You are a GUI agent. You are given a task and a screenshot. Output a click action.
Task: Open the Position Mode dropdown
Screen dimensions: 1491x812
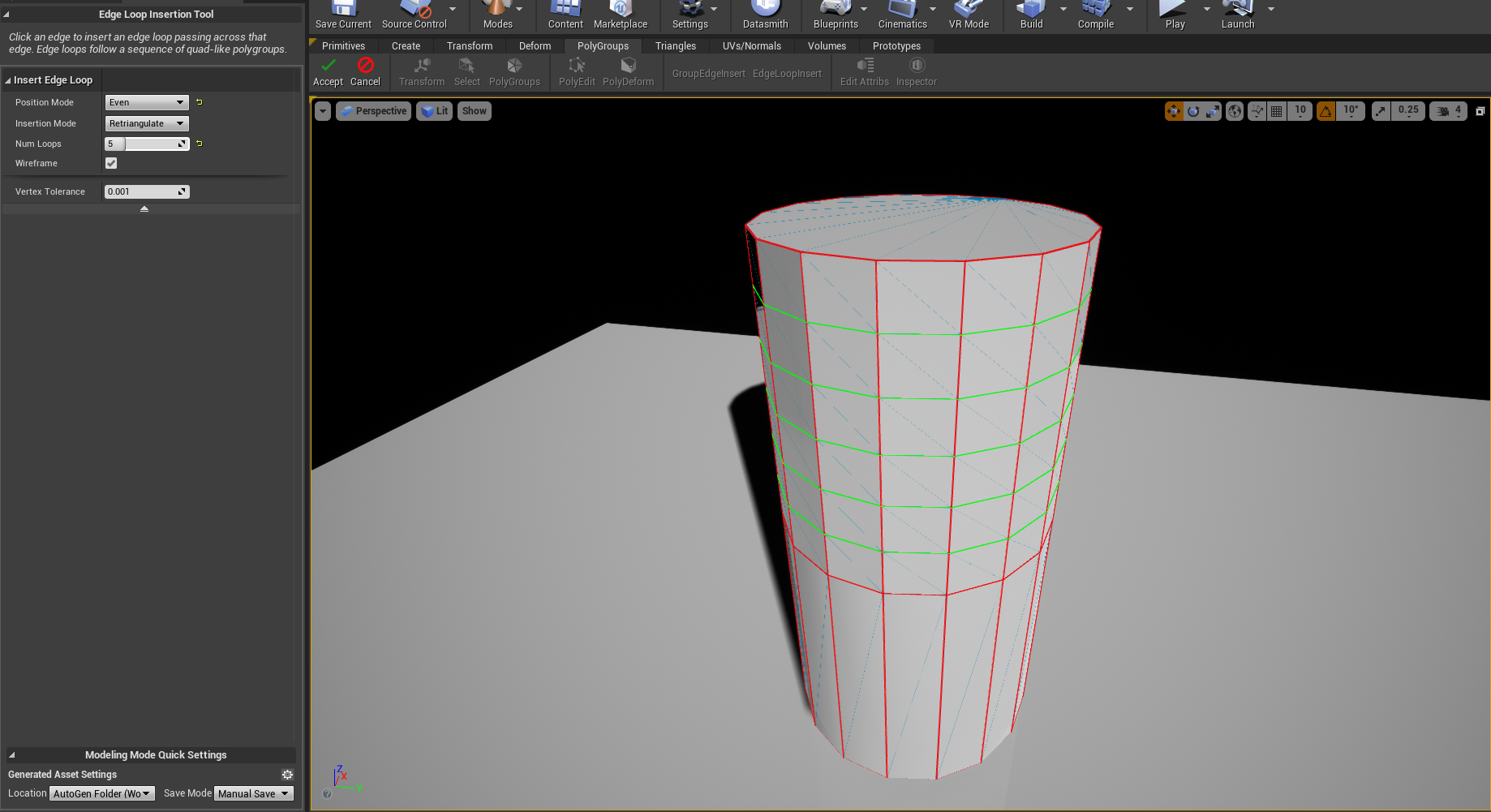147,102
